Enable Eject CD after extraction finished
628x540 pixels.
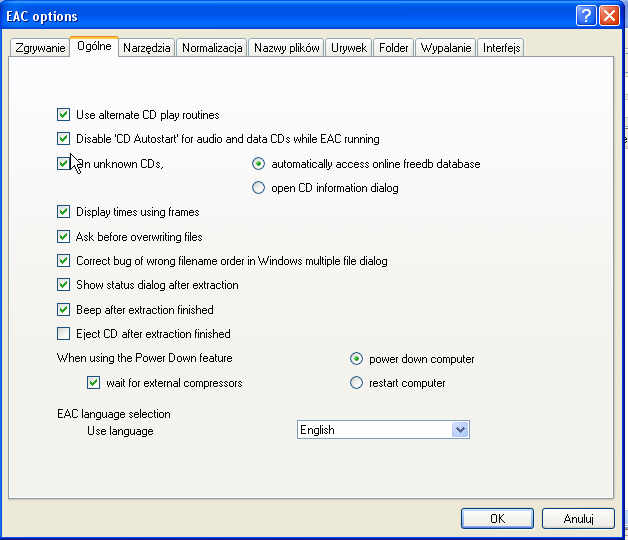(x=63, y=333)
